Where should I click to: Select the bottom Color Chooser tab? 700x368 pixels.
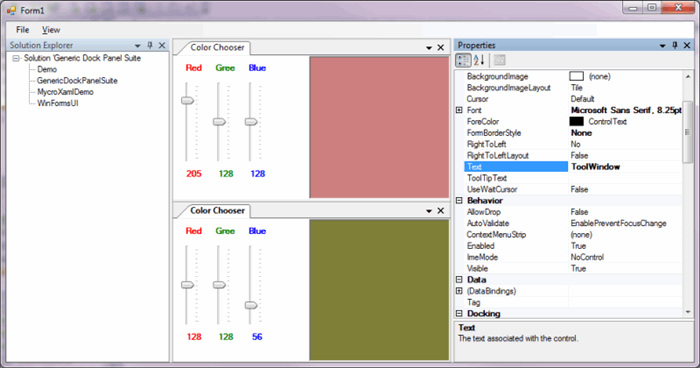tap(217, 210)
